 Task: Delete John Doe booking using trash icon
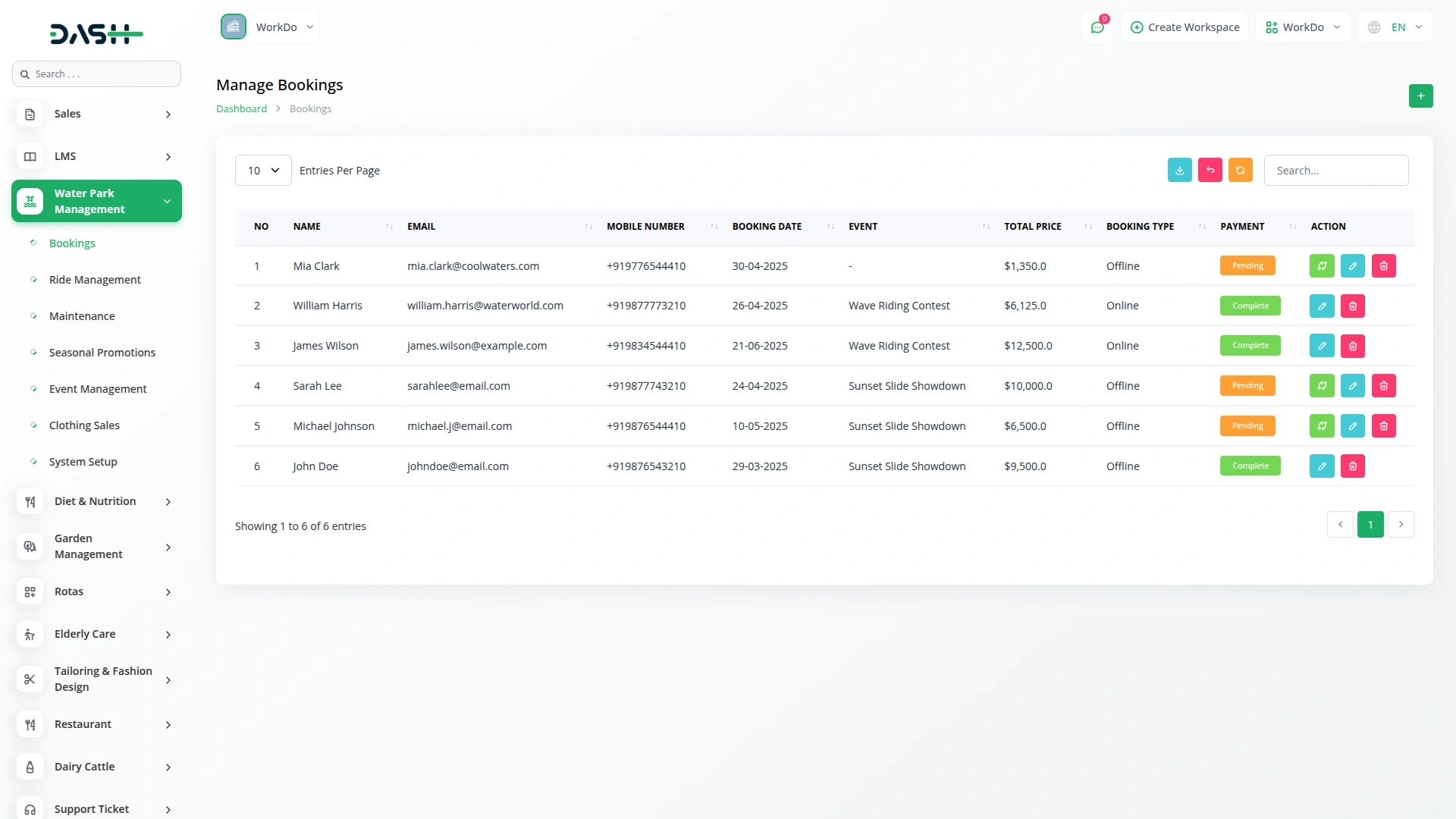click(x=1352, y=466)
